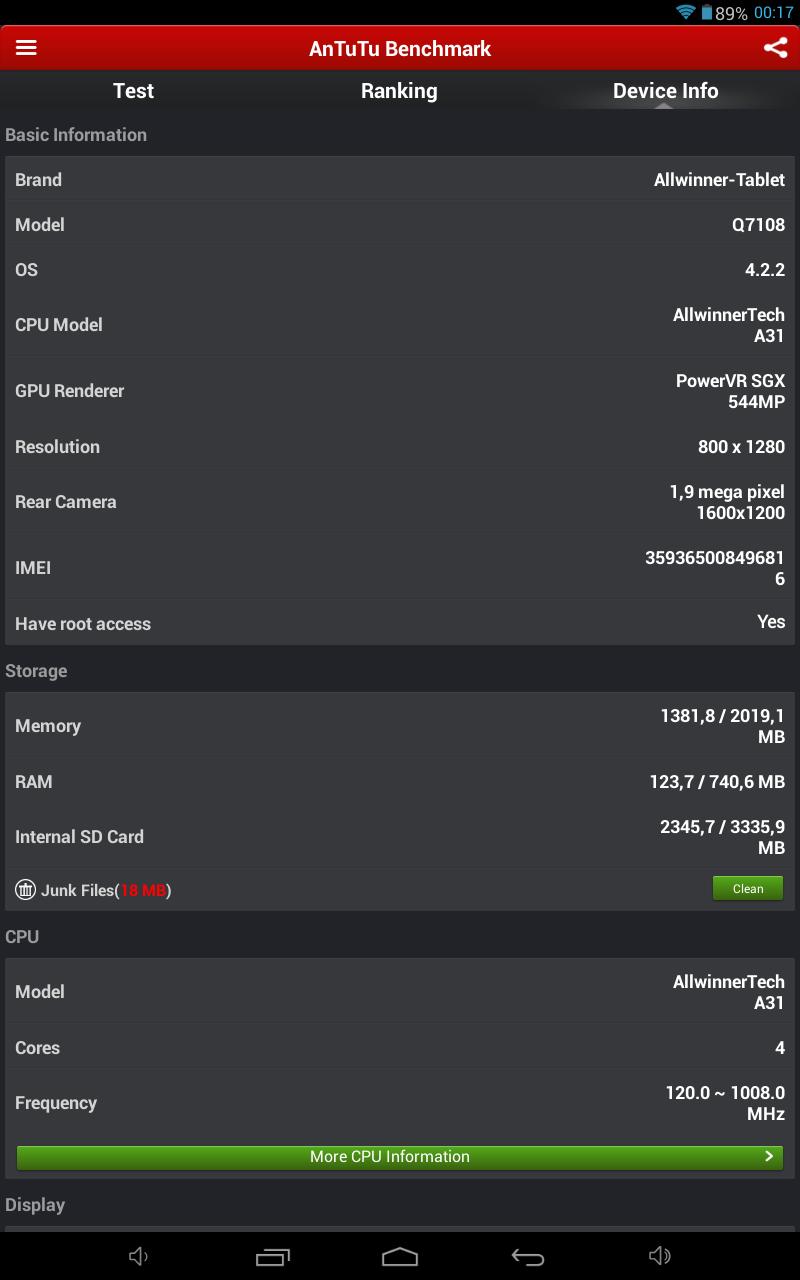Click the trash can icon beside Junk Files
This screenshot has width=800, height=1280.
(26, 889)
